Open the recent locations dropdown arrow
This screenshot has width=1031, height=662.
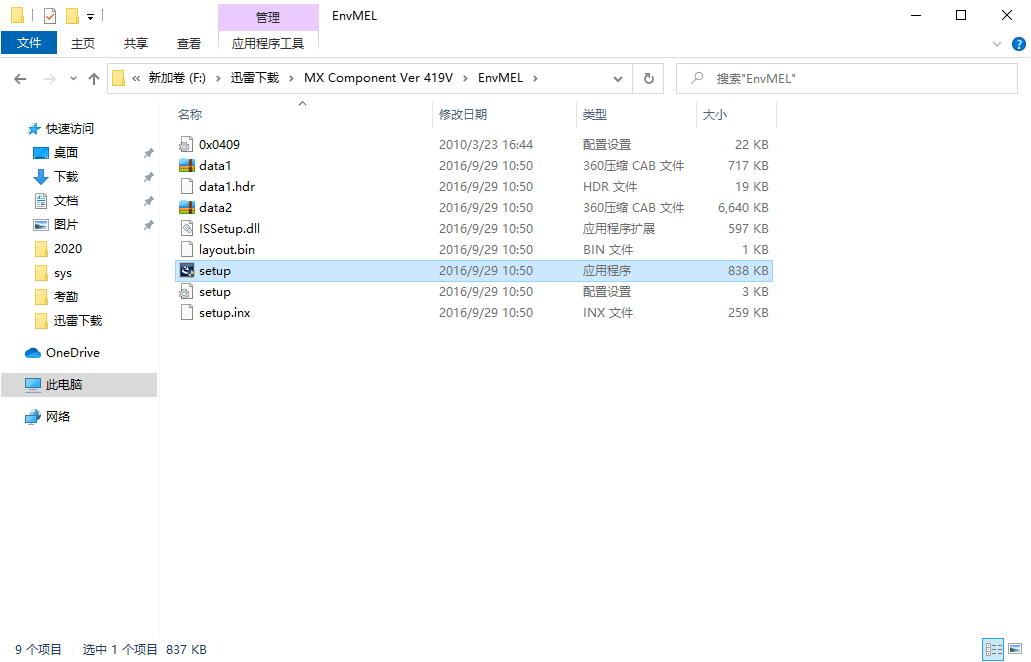pos(73,79)
